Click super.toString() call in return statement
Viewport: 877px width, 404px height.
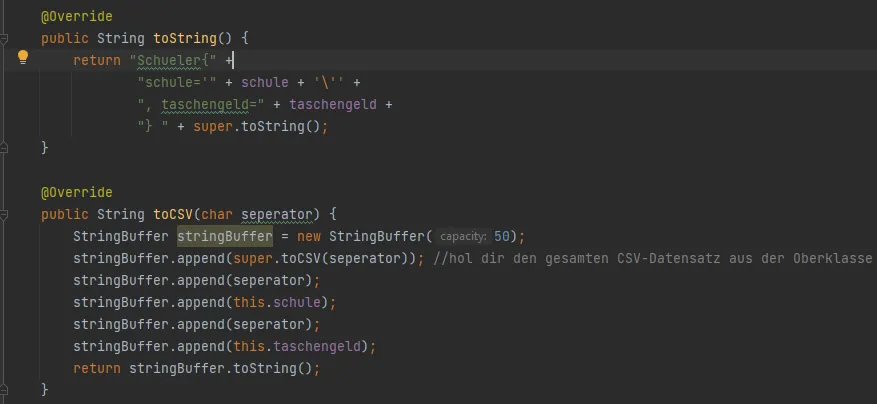tap(257, 126)
